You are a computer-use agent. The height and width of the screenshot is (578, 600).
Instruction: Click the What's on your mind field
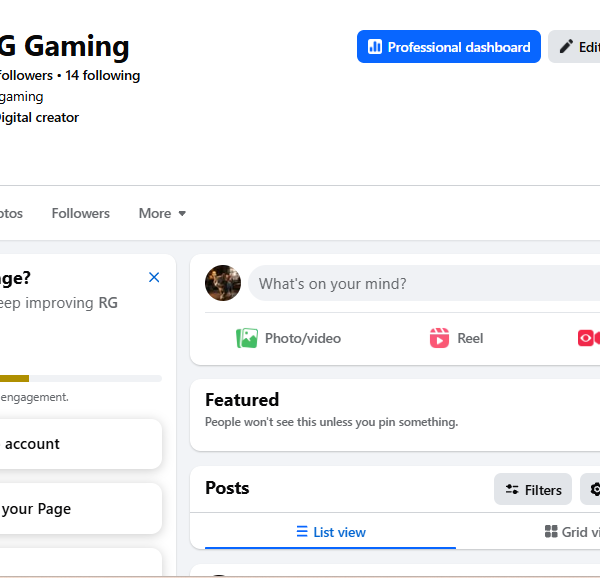(424, 283)
